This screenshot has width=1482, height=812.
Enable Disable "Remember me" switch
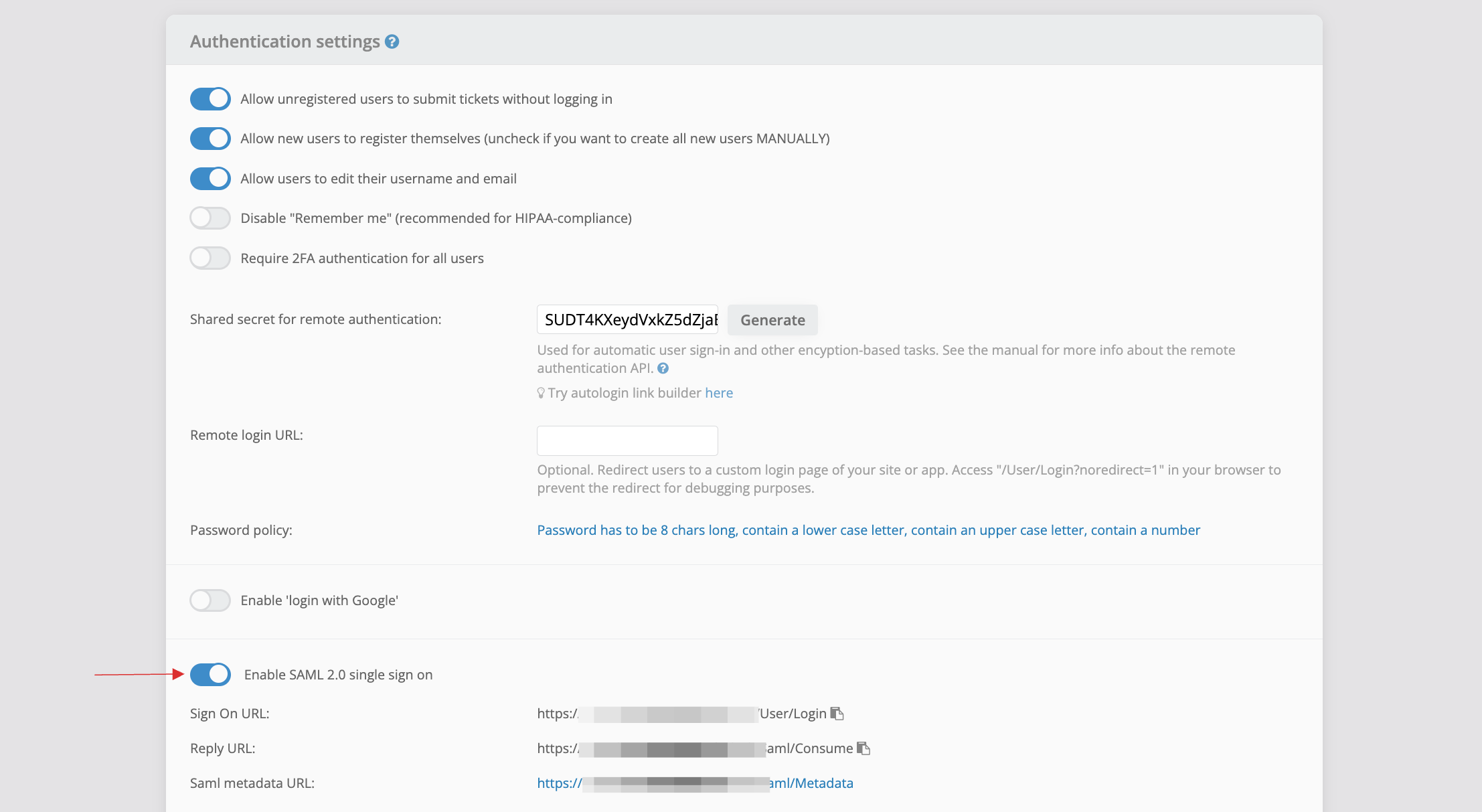pos(210,218)
